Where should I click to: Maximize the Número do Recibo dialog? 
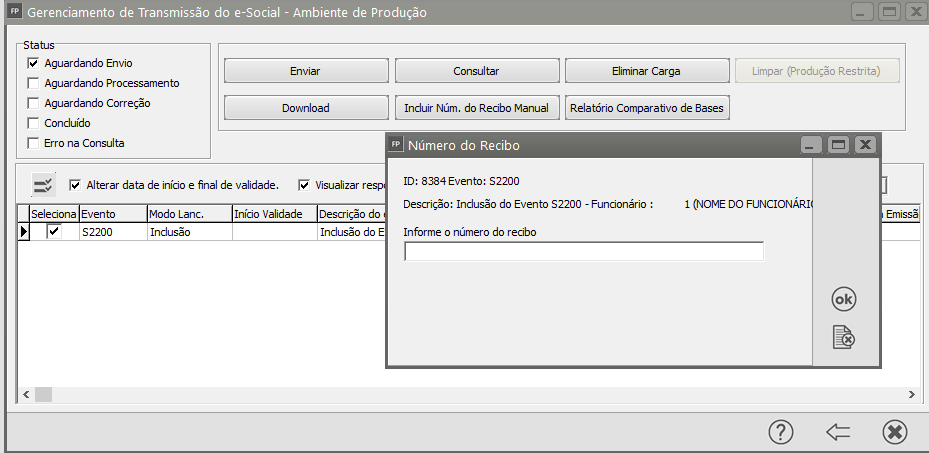pos(838,144)
